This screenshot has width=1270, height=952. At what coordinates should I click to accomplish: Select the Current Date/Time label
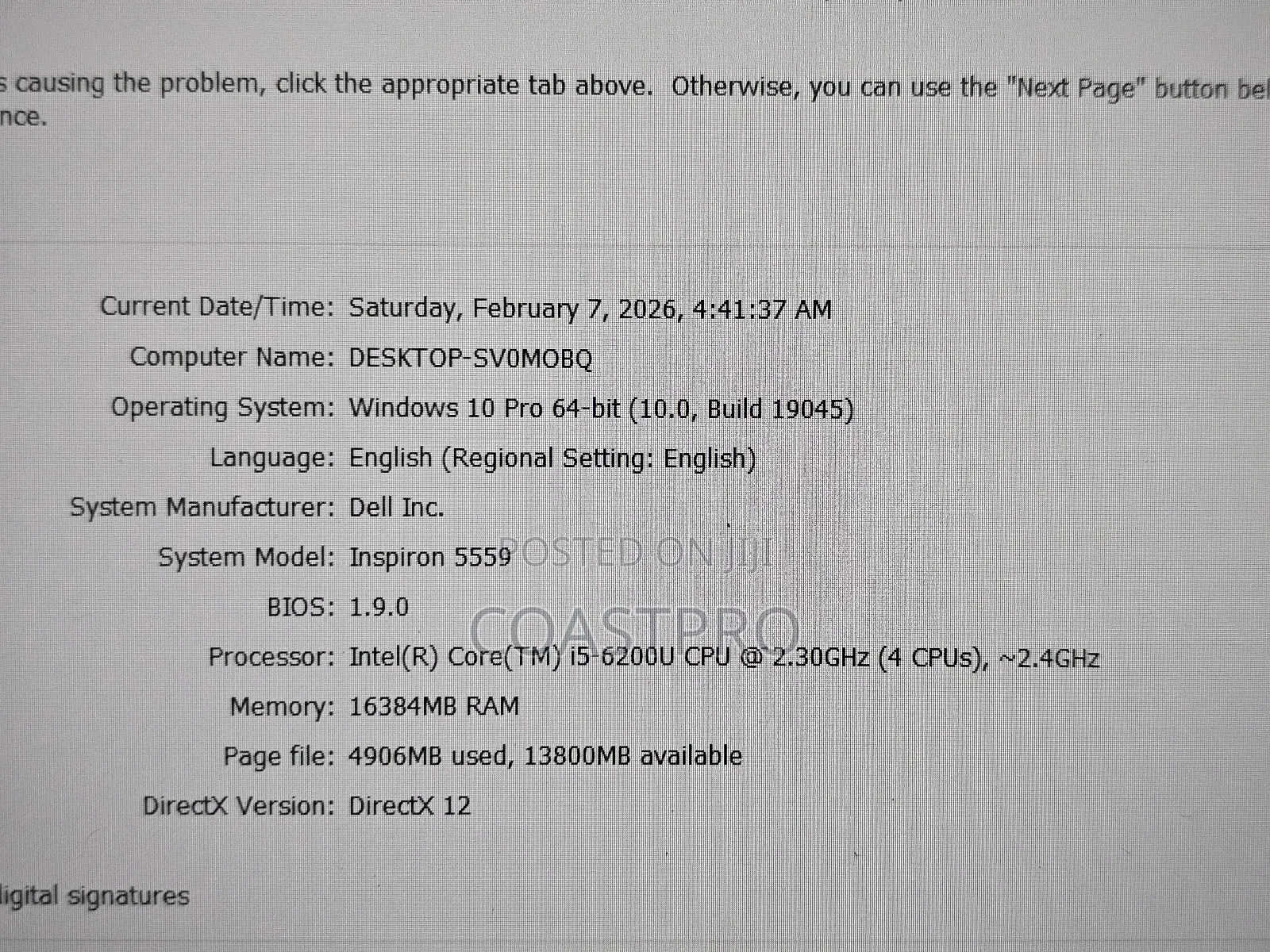[x=217, y=307]
